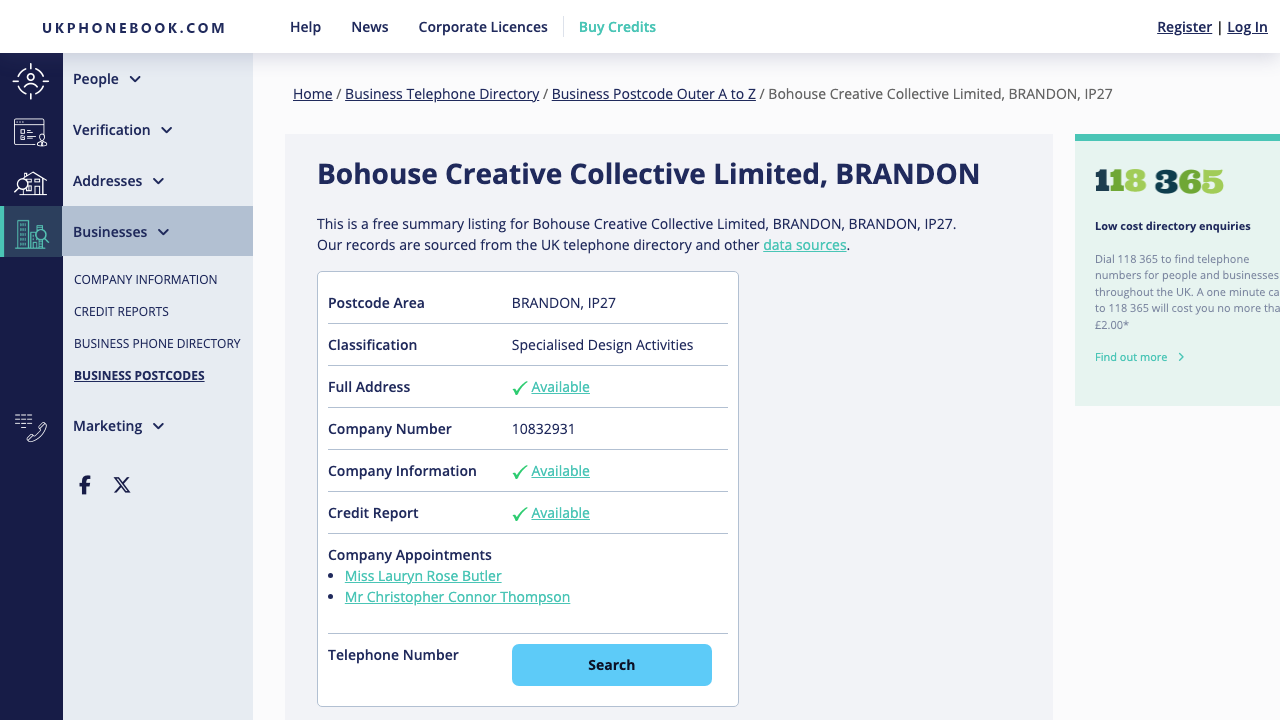Image resolution: width=1280 pixels, height=720 pixels.
Task: Click the Marketing telephone icon in sidebar
Action: point(31,426)
